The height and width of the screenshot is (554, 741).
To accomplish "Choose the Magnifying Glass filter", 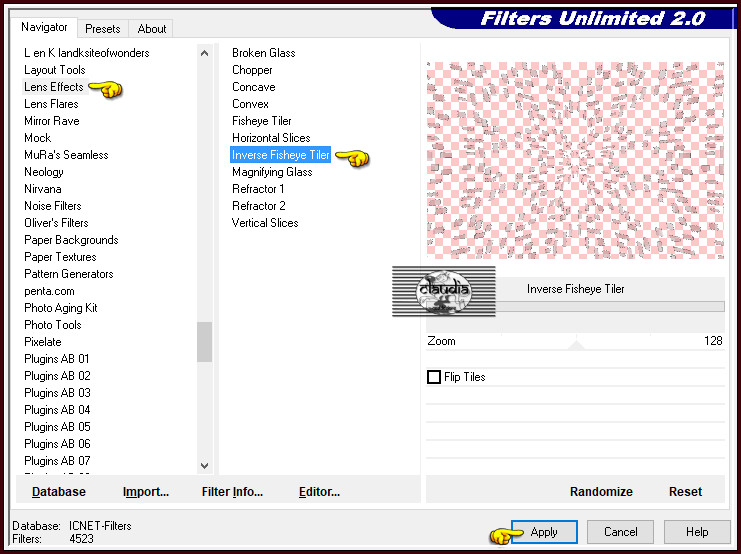I will click(272, 172).
